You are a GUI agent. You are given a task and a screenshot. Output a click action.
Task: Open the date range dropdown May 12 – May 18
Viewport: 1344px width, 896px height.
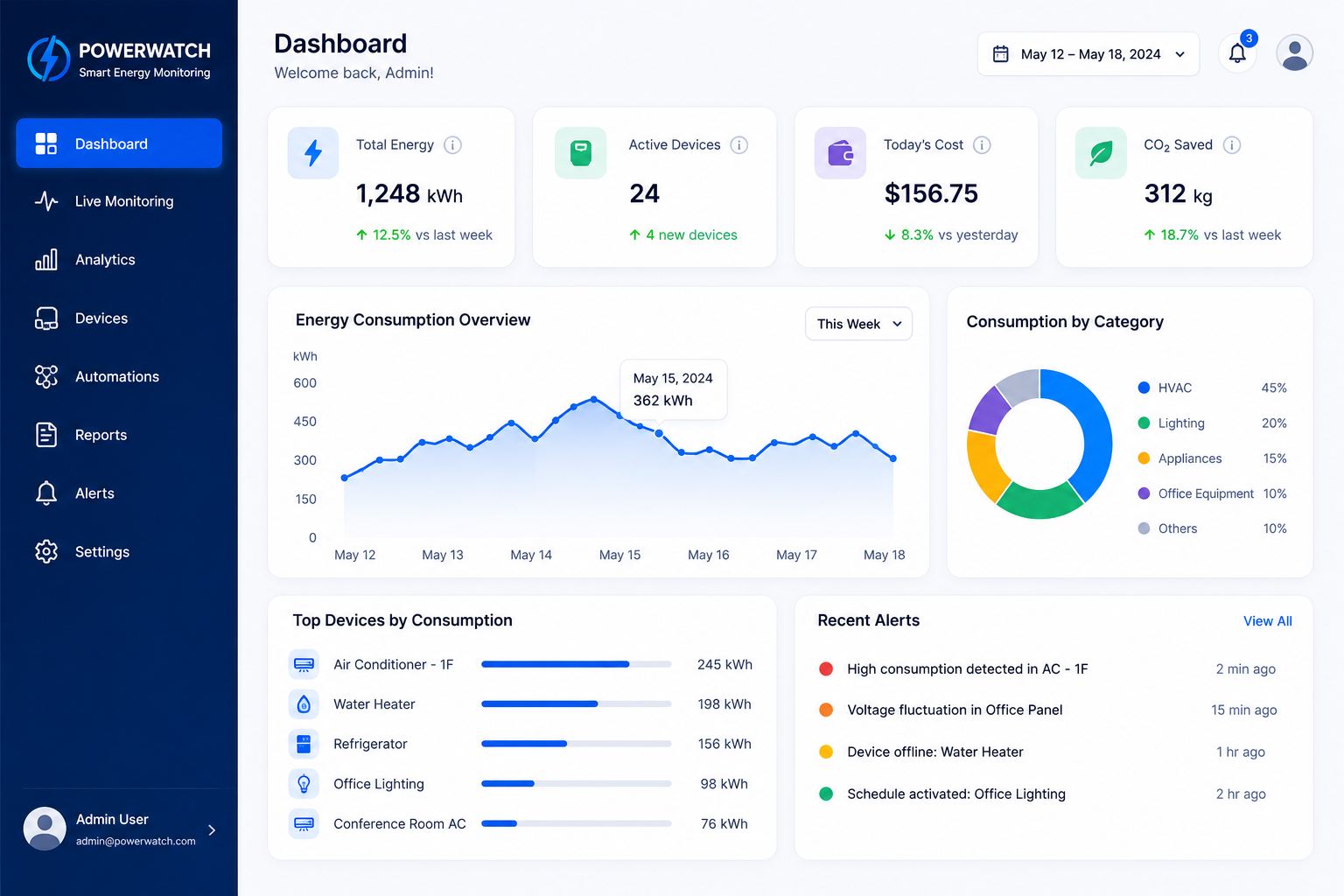[x=1088, y=54]
